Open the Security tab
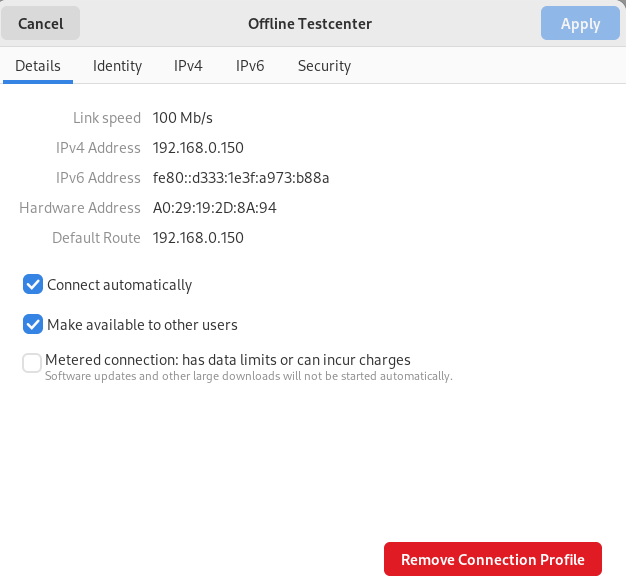This screenshot has width=626, height=585. 324,66
